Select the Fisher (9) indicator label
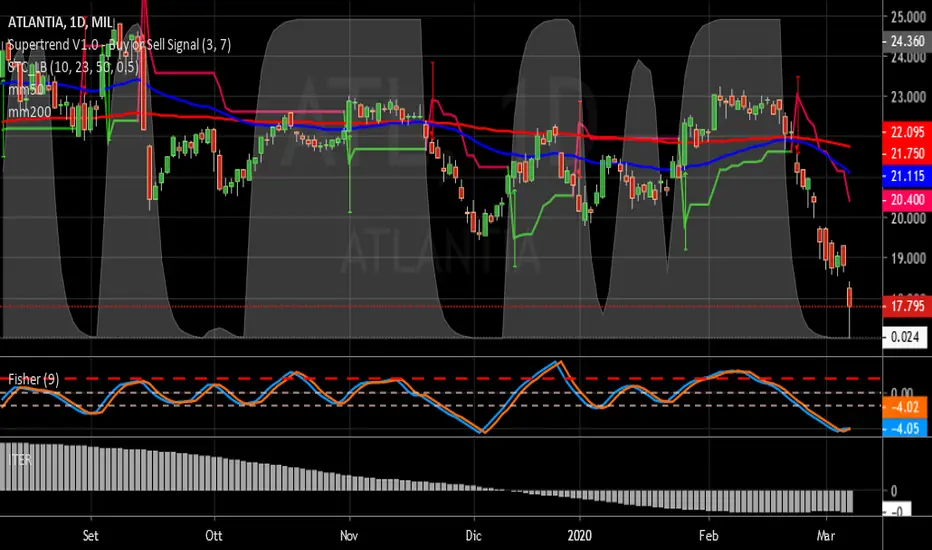Image resolution: width=932 pixels, height=550 pixels. point(33,379)
